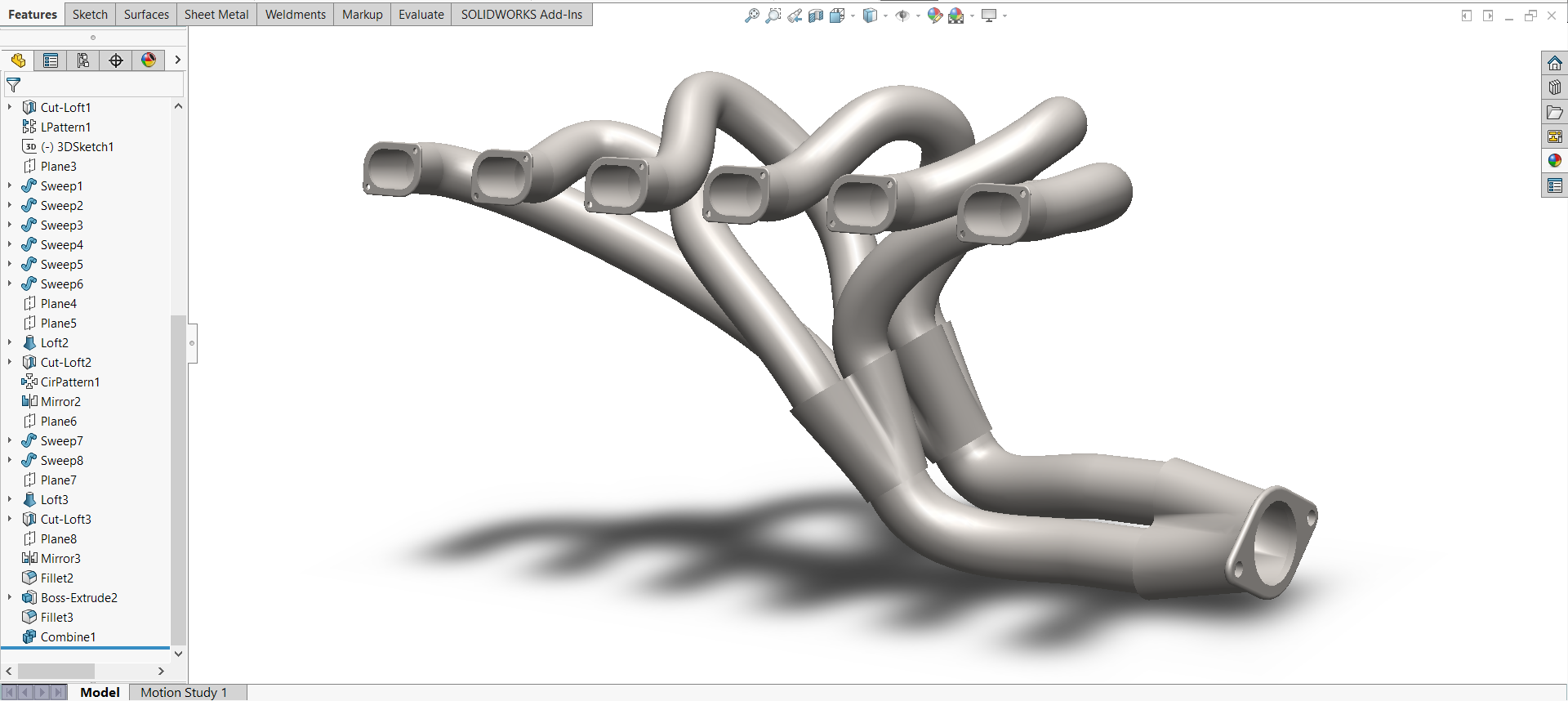Click the Zoom to Fit icon
Screen dimensions: 1568x701
(752, 16)
